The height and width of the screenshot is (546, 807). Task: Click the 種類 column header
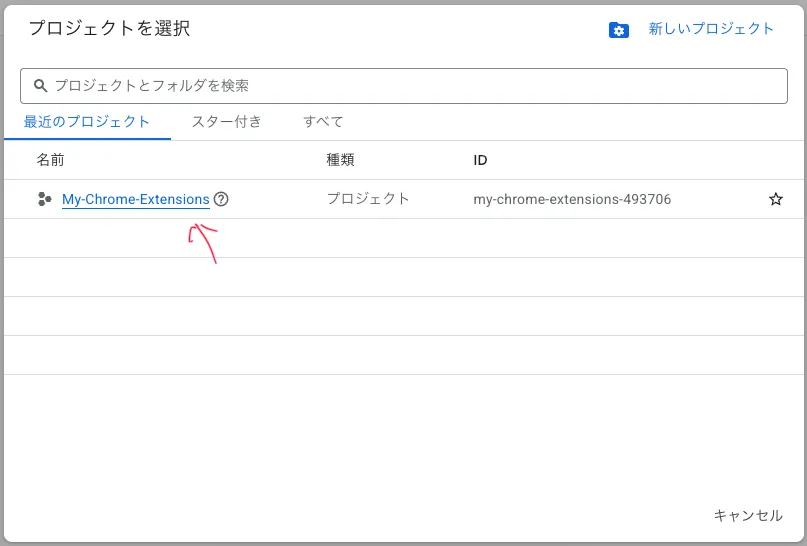(340, 160)
